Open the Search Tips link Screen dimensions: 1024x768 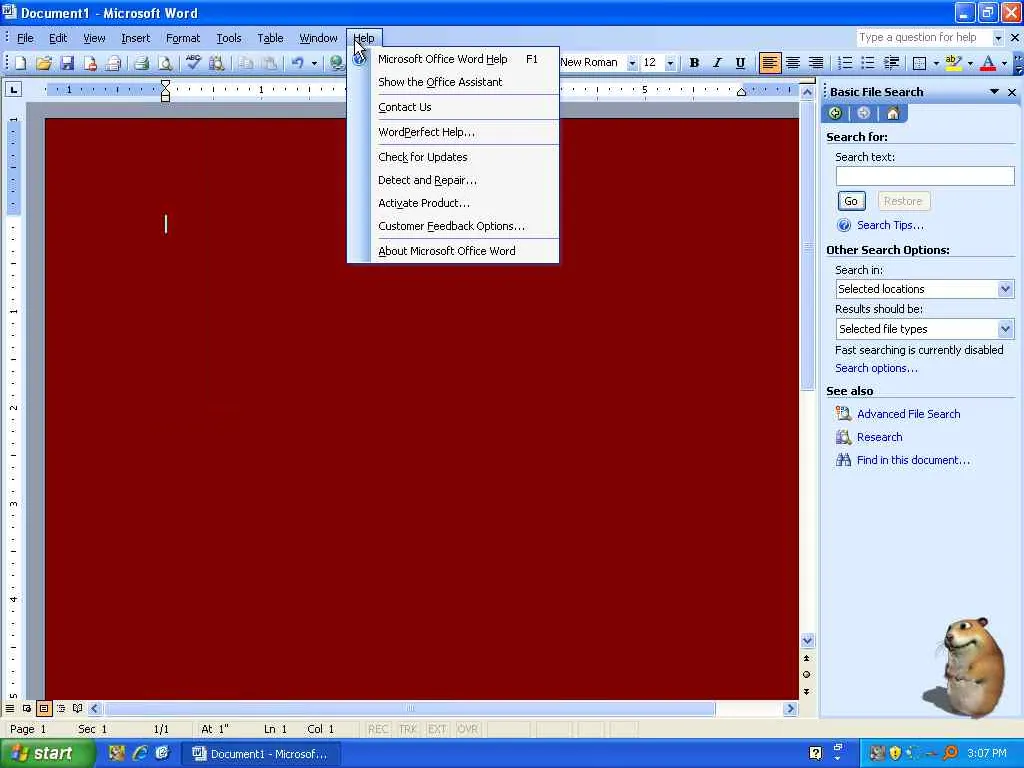890,225
